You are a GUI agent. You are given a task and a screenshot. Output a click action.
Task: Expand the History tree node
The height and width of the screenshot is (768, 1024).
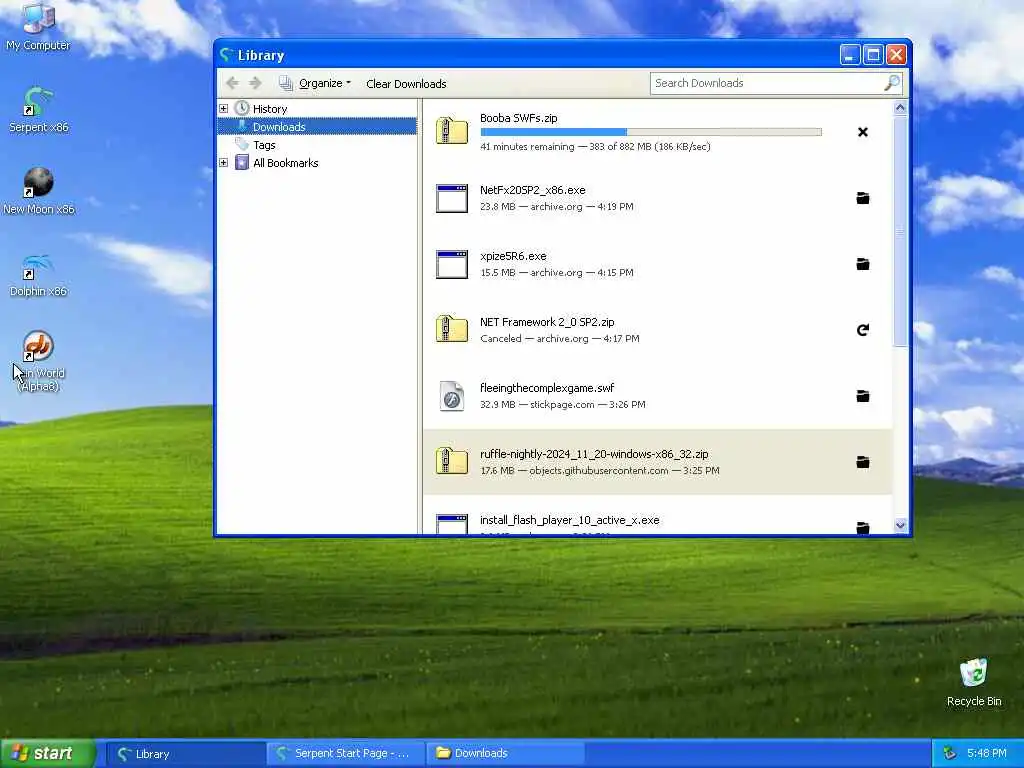tap(223, 108)
